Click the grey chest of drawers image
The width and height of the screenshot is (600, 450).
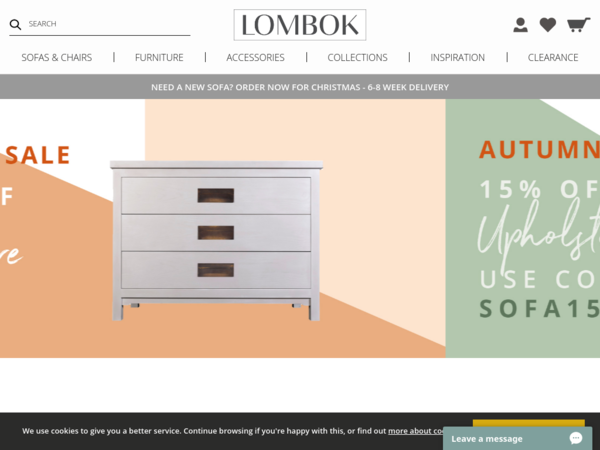(x=216, y=240)
